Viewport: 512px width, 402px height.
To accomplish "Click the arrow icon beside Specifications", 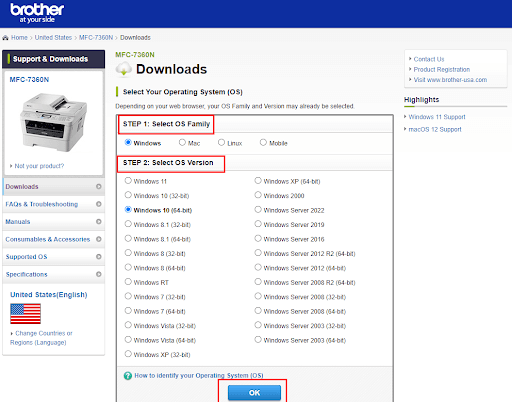I will tap(99, 274).
